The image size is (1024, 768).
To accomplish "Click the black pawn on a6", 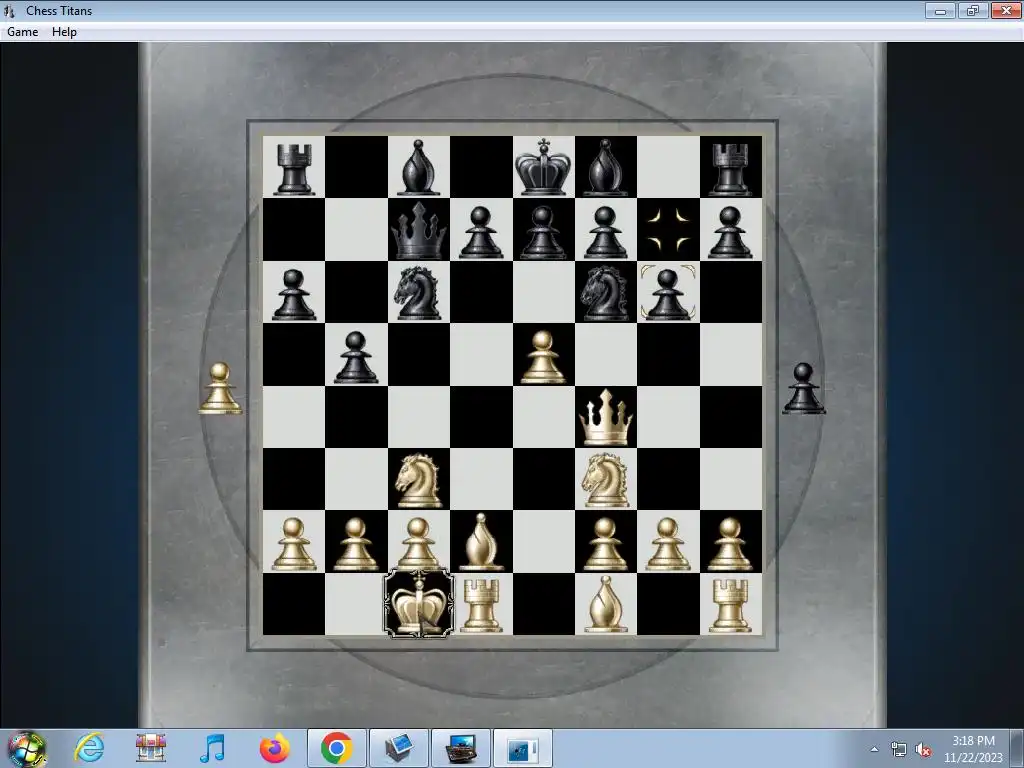I will [294, 294].
